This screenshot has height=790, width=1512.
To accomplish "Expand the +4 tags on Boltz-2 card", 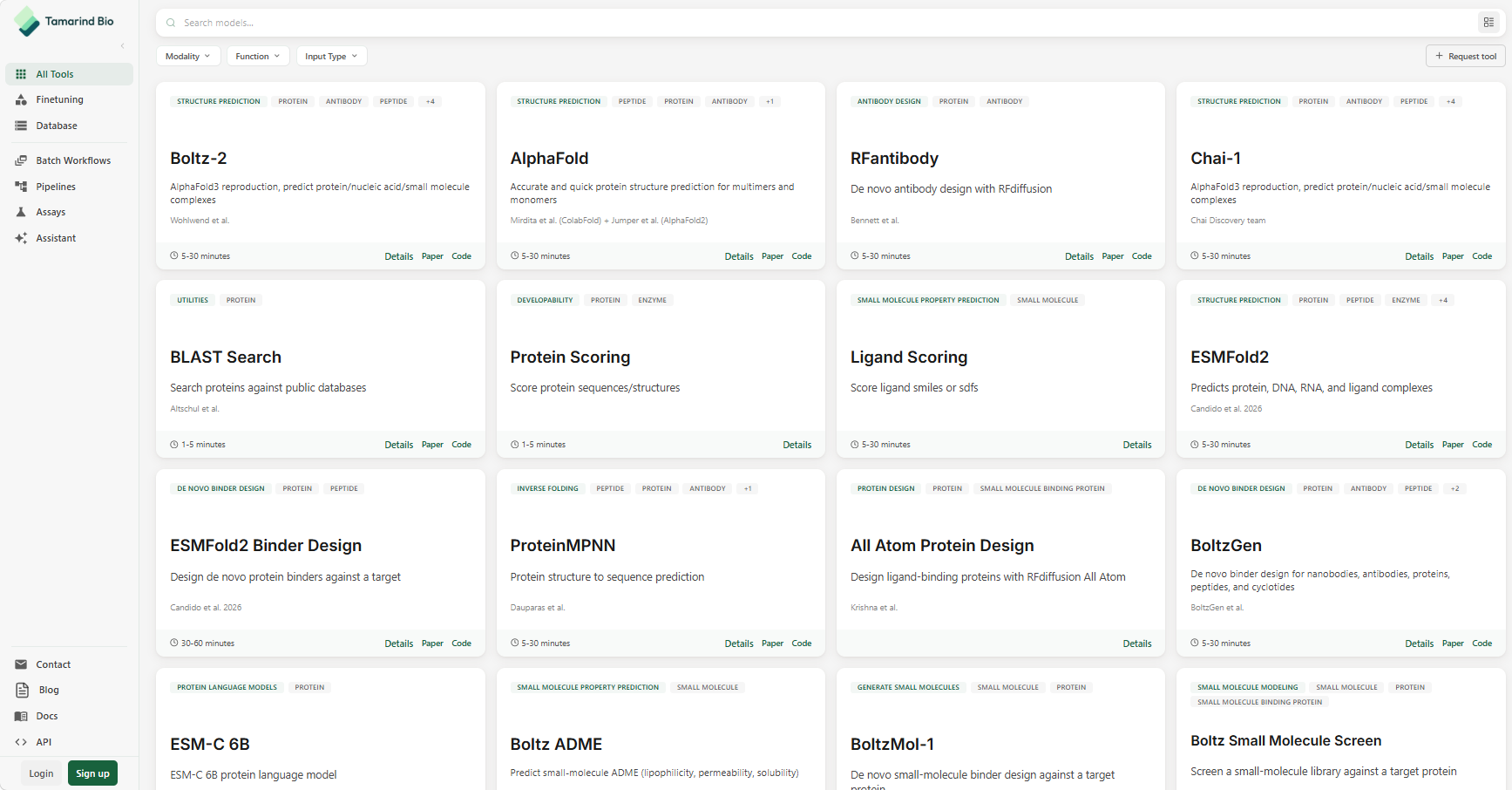I will [431, 101].
